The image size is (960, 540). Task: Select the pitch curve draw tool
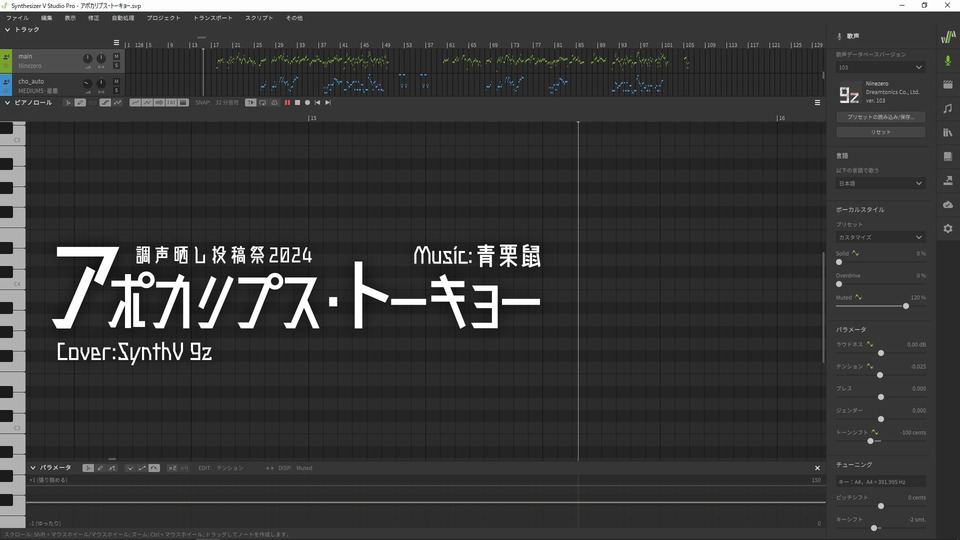pyautogui.click(x=117, y=103)
